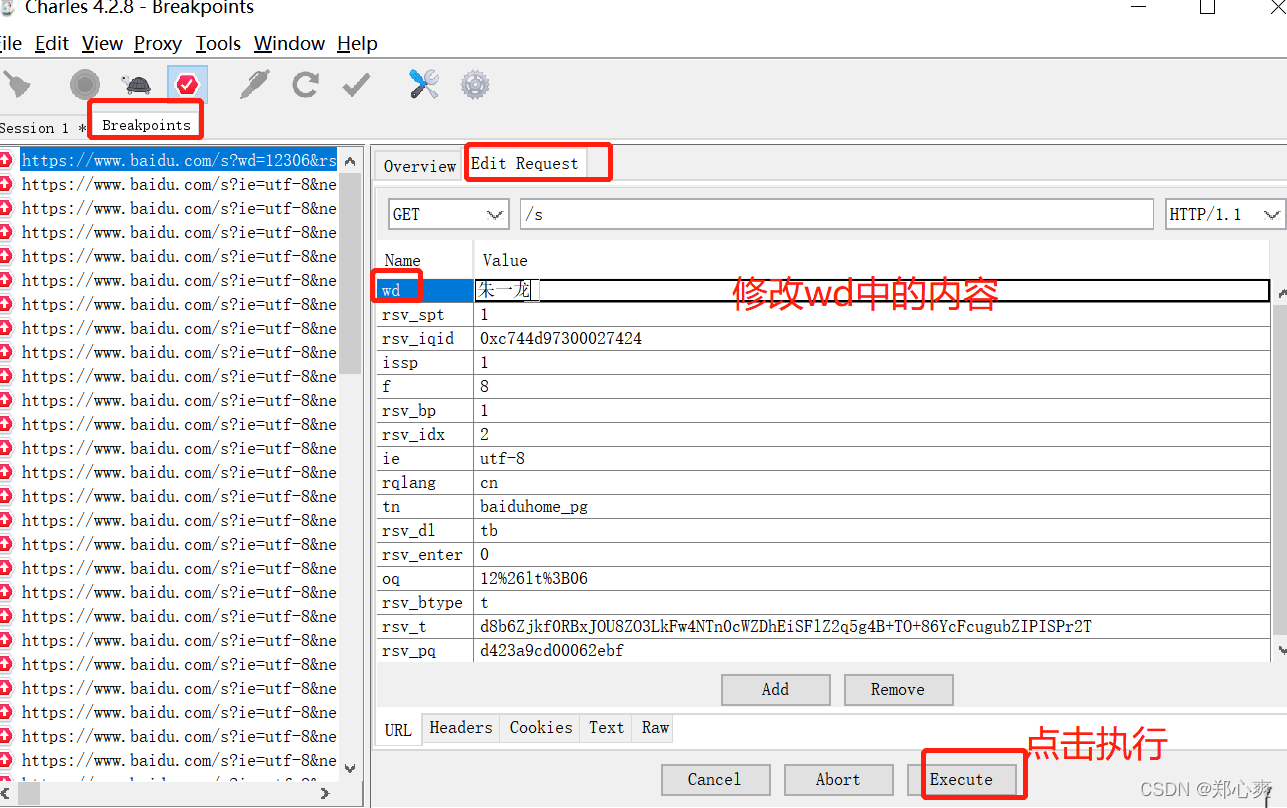
Task: Toggle the turtle Throttling icon
Action: tap(135, 85)
